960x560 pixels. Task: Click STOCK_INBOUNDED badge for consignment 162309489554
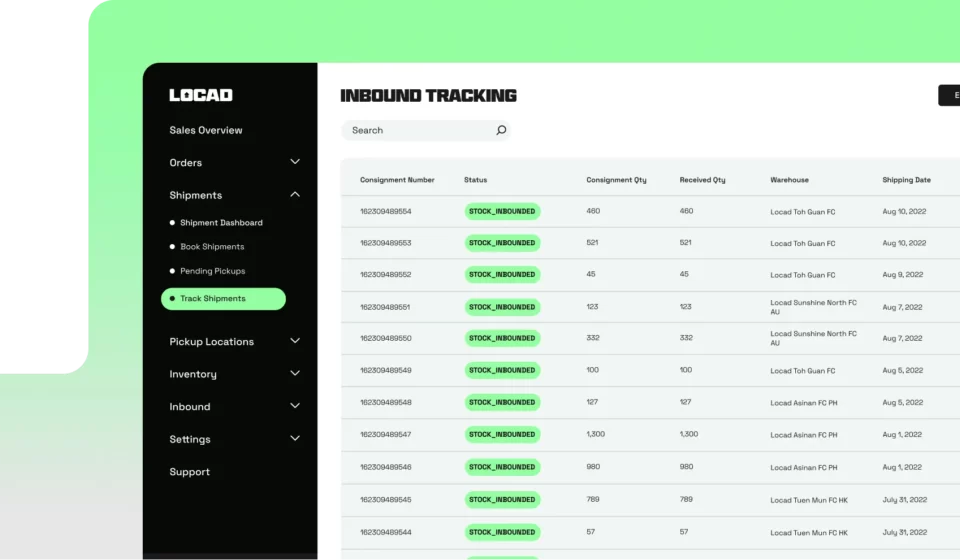click(x=502, y=211)
